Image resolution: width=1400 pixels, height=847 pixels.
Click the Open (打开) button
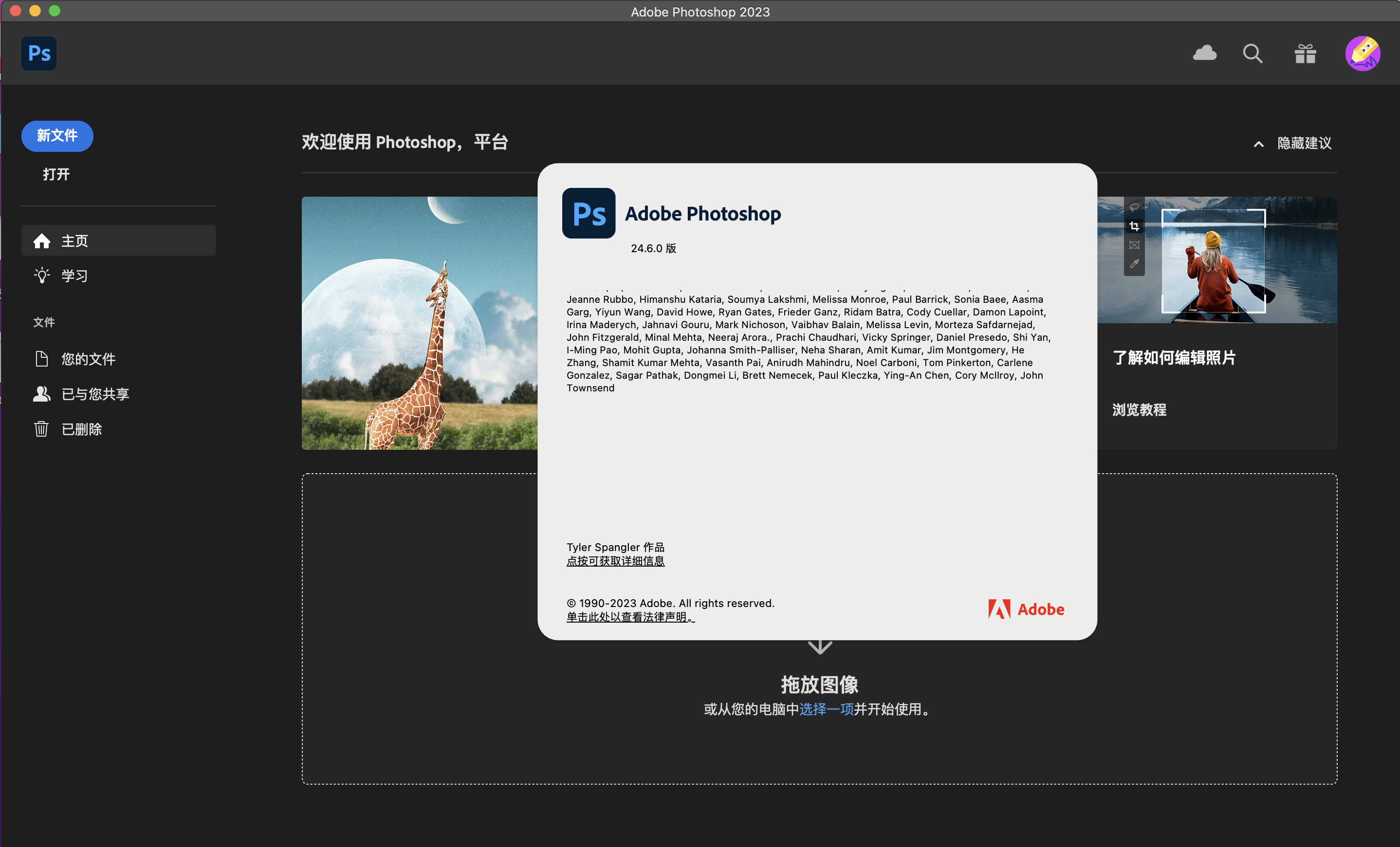(x=55, y=174)
